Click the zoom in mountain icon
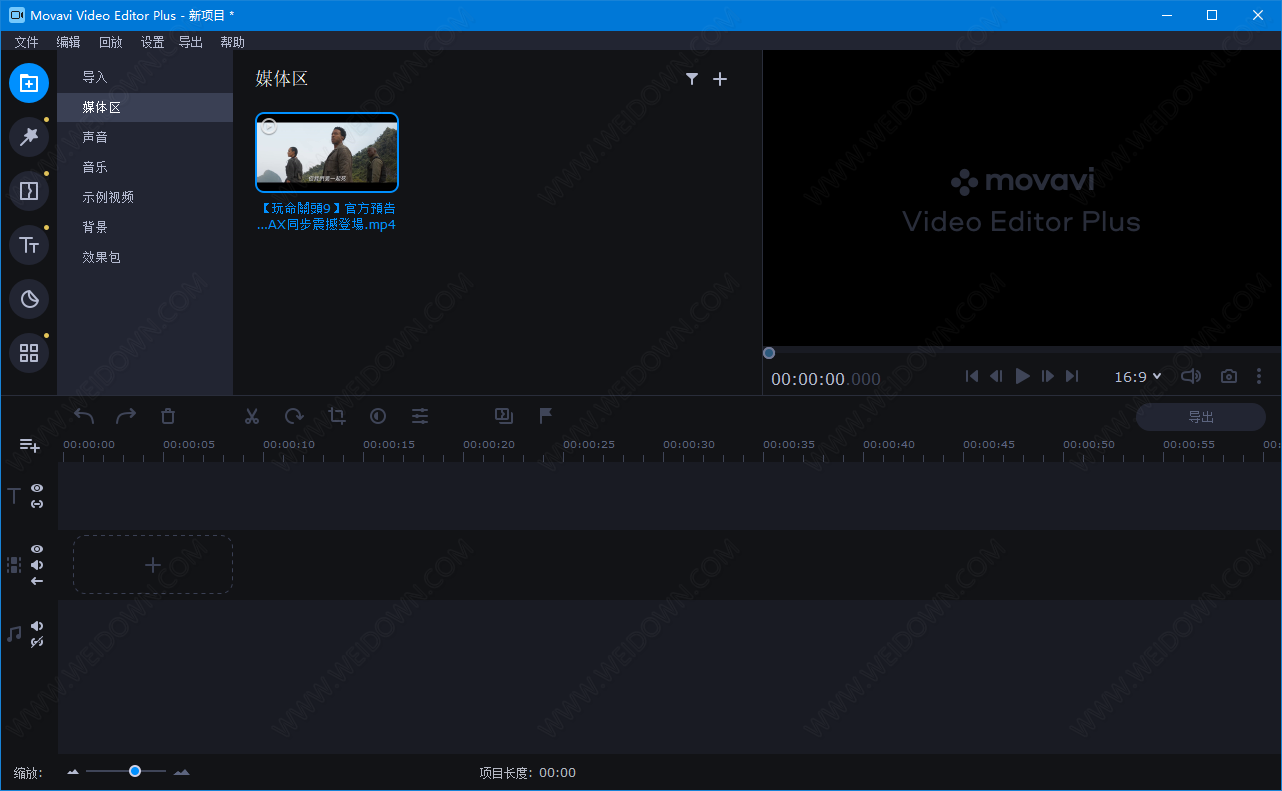 coord(181,772)
